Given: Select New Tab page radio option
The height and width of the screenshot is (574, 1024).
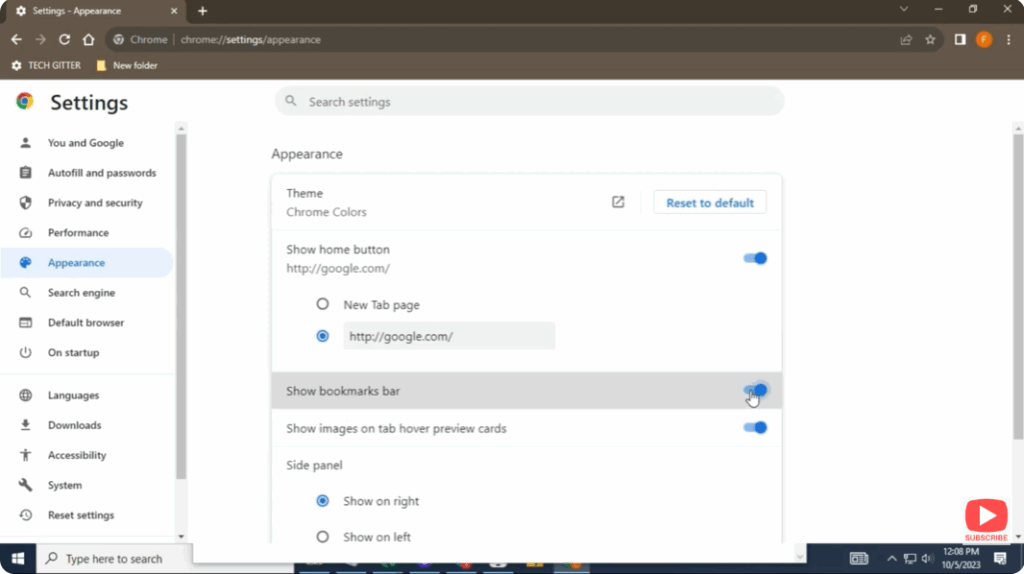Looking at the screenshot, I should pos(323,304).
